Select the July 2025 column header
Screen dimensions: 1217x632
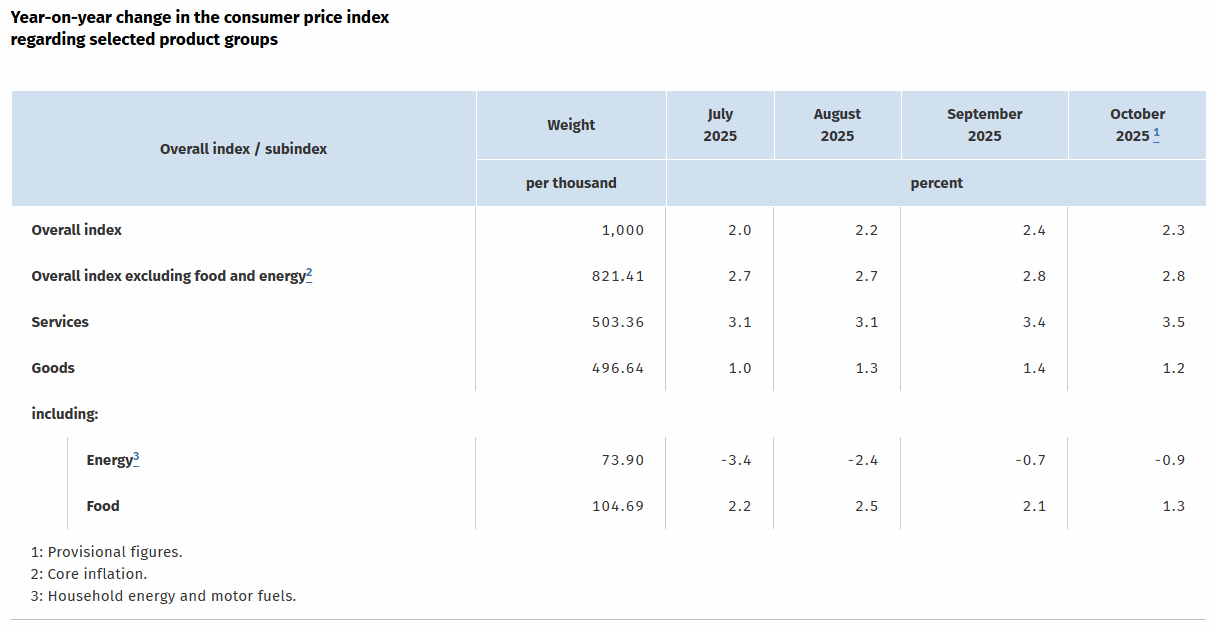point(720,125)
